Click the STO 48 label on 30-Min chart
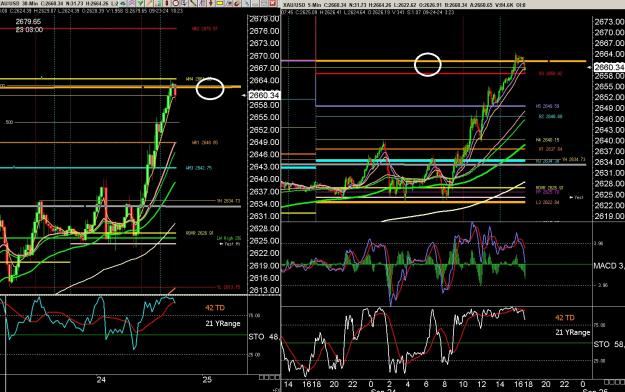The height and width of the screenshot is (392, 625). (x=263, y=337)
